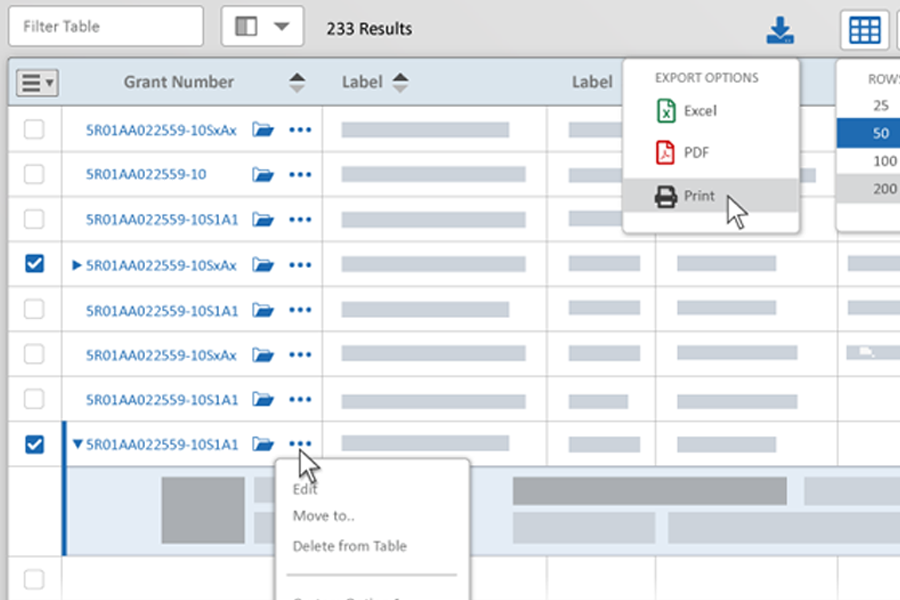Screen dimensions: 900x600
Task: Open folder icon in the 5R01AA022559-10 row
Action: pyautogui.click(x=263, y=174)
